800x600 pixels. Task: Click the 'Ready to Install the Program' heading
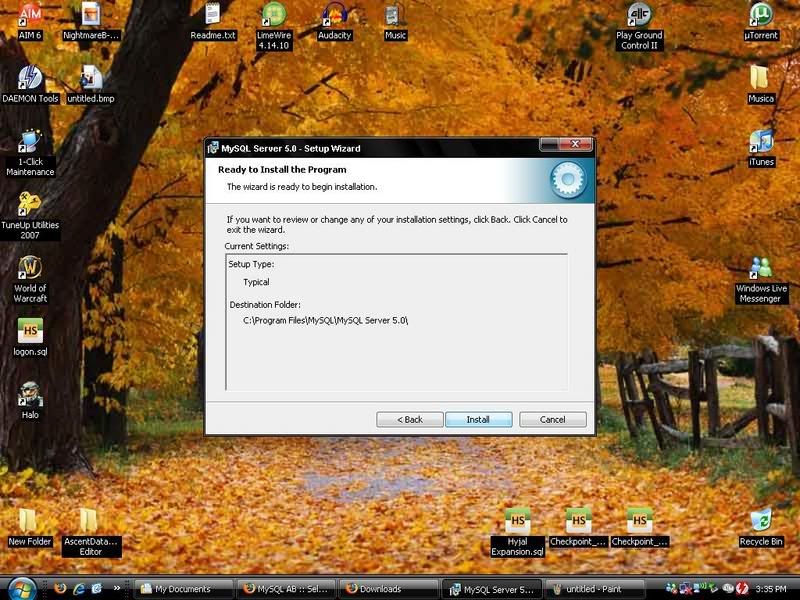(282, 169)
